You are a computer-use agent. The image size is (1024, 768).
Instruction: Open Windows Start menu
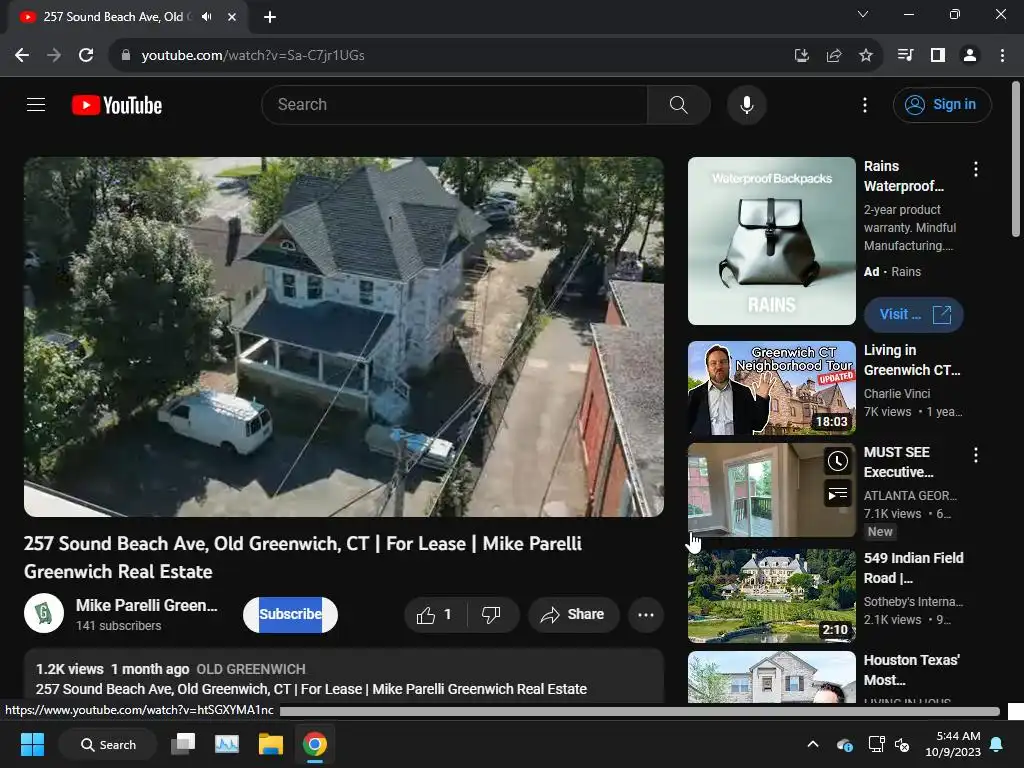coord(32,744)
